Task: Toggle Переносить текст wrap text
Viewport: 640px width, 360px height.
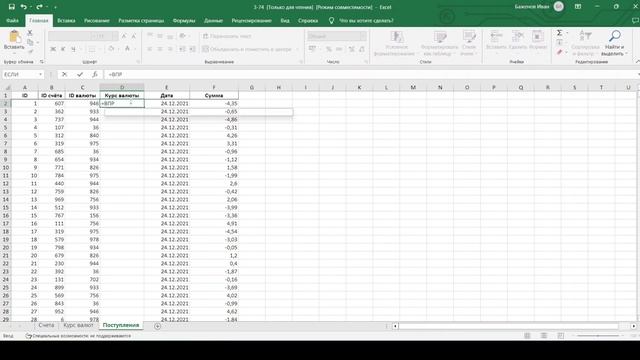Action: (x=227, y=36)
